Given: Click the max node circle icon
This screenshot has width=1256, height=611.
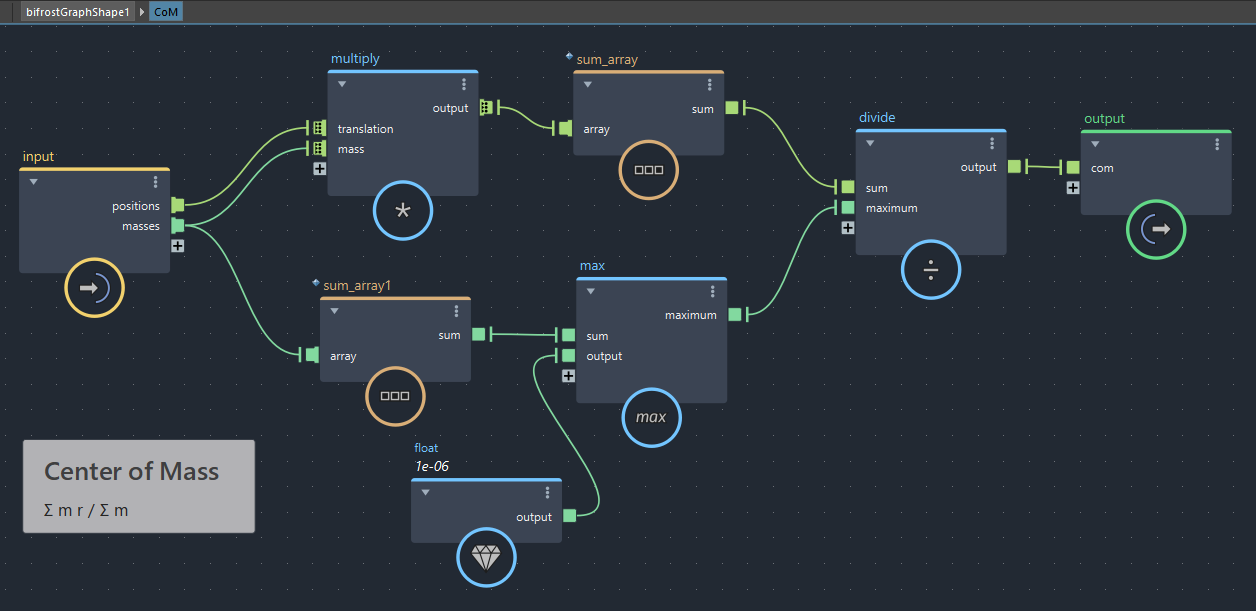Looking at the screenshot, I should (651, 417).
